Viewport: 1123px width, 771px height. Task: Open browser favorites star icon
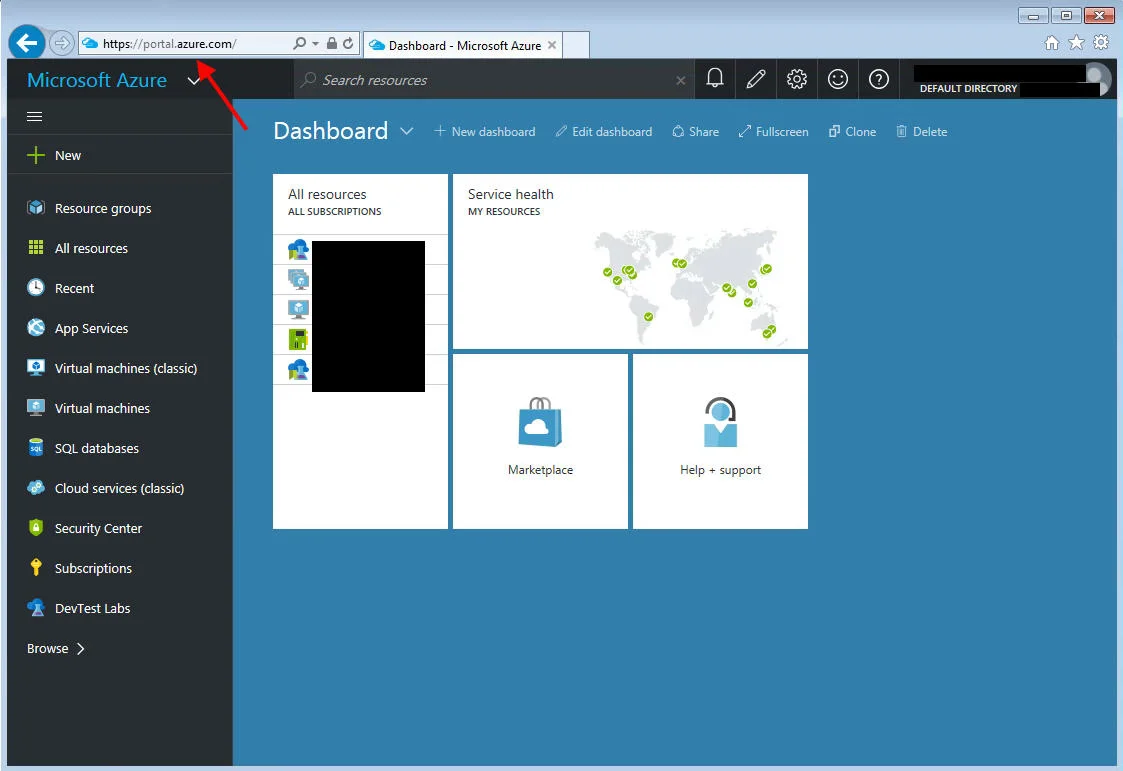(x=1076, y=43)
